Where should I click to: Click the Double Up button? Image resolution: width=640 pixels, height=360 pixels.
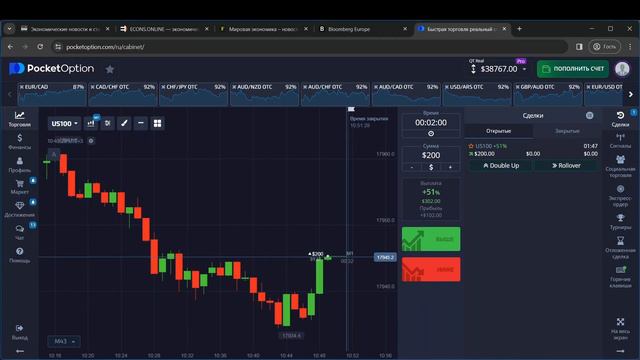tap(501, 165)
